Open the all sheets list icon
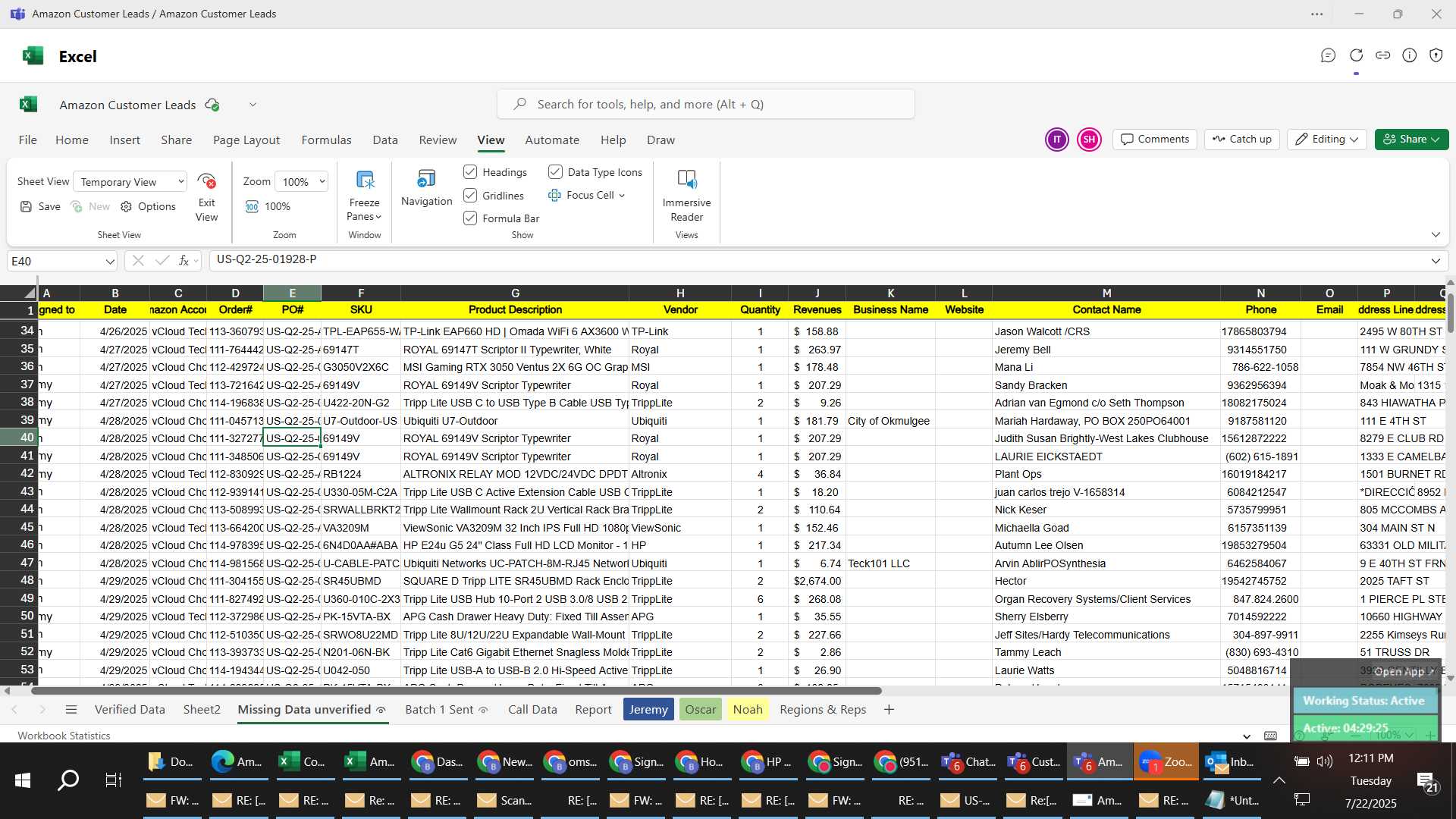The image size is (1456, 819). tap(71, 710)
